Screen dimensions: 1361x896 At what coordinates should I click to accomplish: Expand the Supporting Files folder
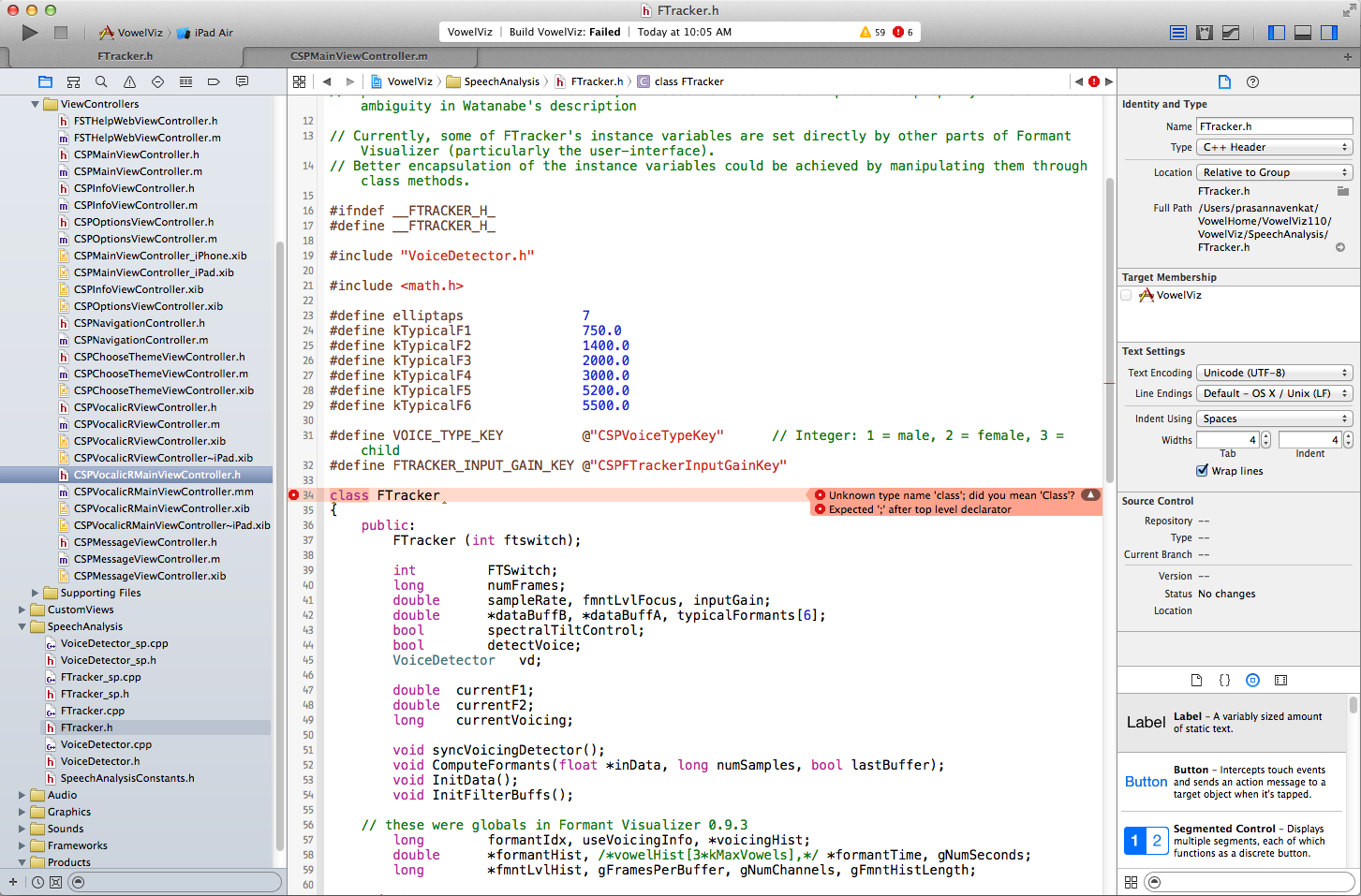[x=36, y=593]
